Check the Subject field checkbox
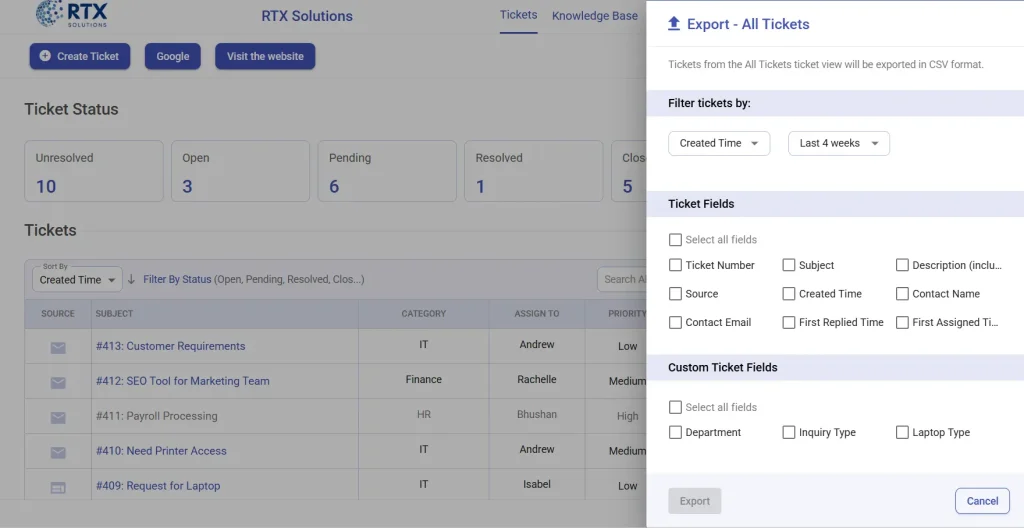 [x=789, y=265]
